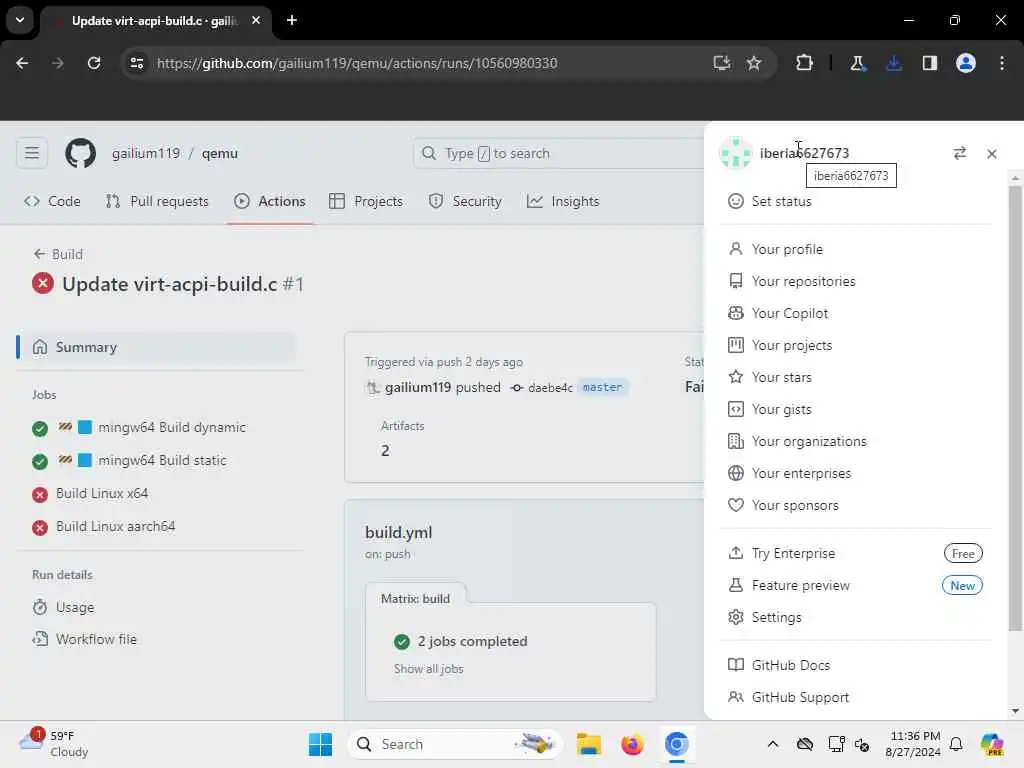Open Chrome three-dot menu
Screen dimensions: 1024x768
pos(1002,63)
